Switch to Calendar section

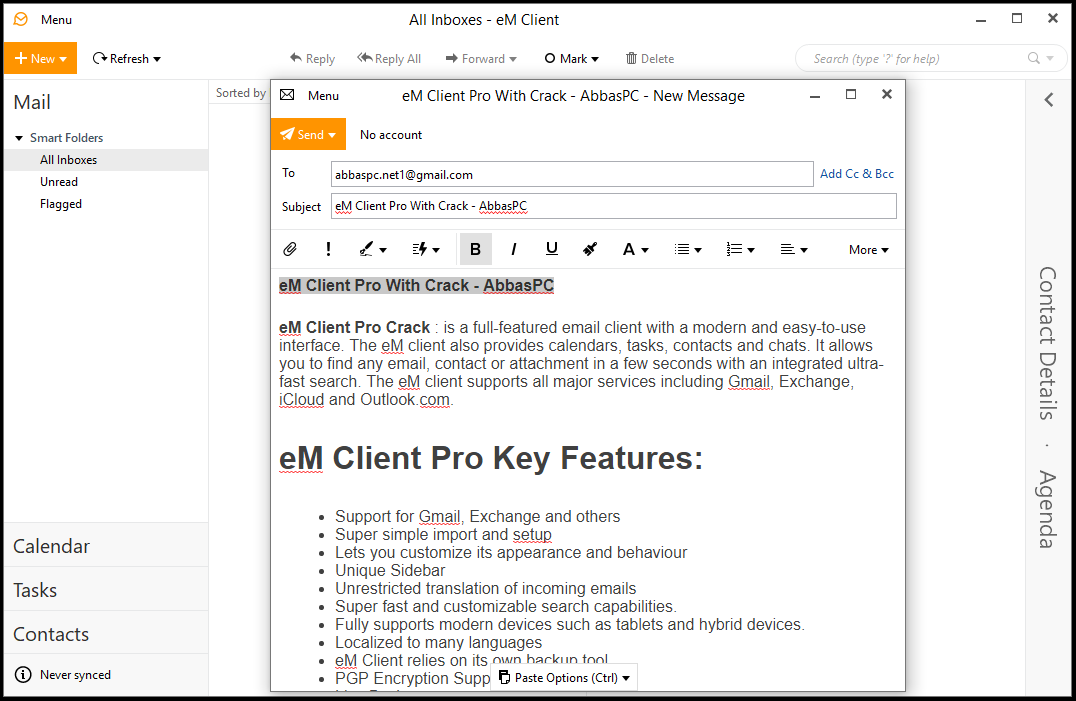pos(106,546)
